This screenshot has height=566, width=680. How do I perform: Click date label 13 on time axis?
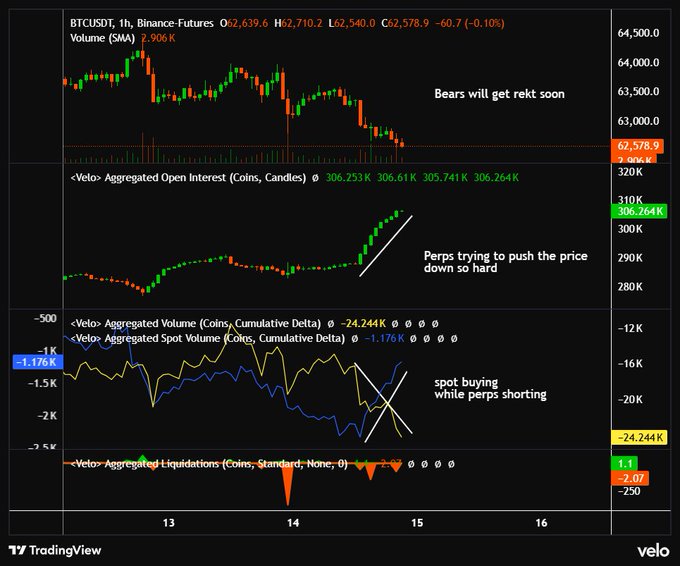(169, 523)
